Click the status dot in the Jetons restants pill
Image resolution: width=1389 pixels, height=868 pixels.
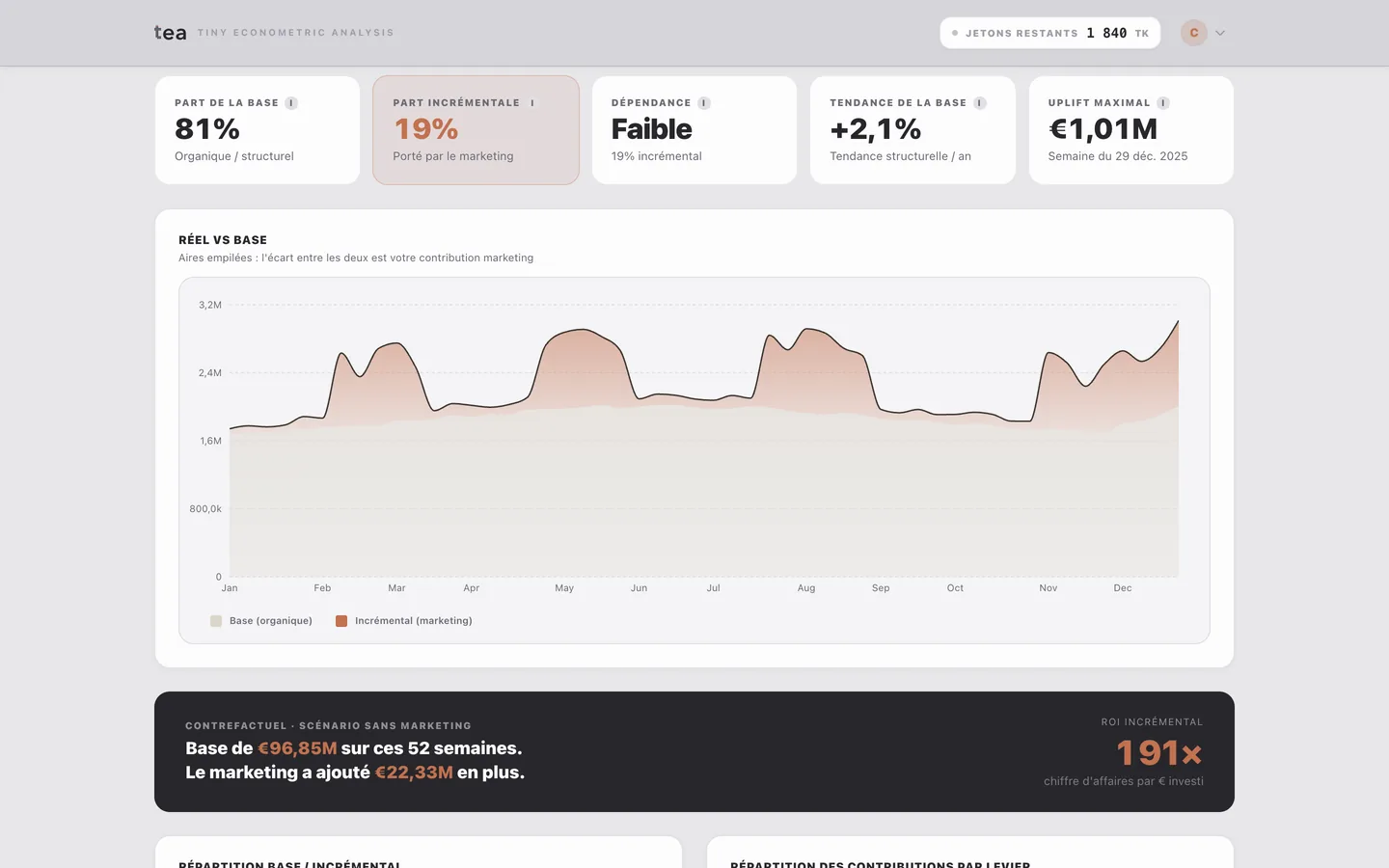[x=955, y=33]
